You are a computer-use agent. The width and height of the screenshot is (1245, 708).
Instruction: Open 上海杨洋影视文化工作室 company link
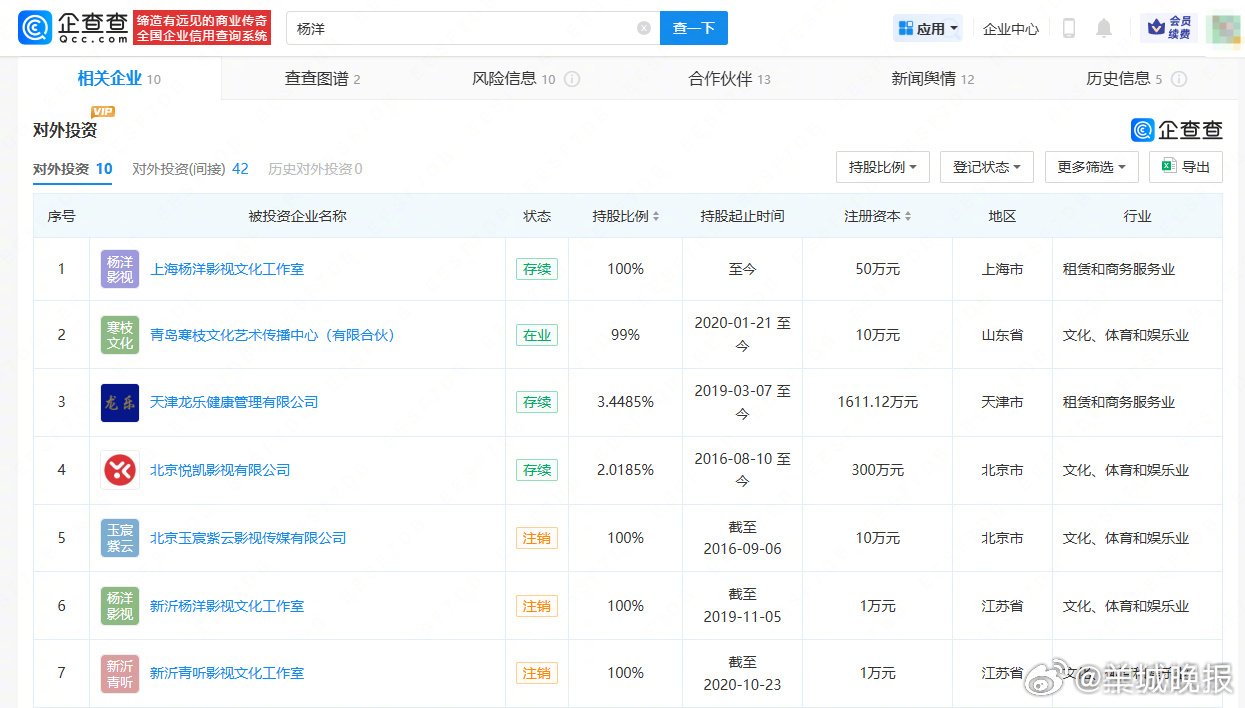(227, 269)
